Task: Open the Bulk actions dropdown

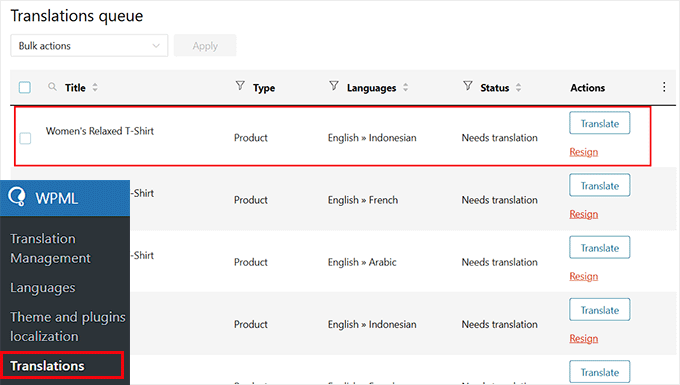Action: 89,46
